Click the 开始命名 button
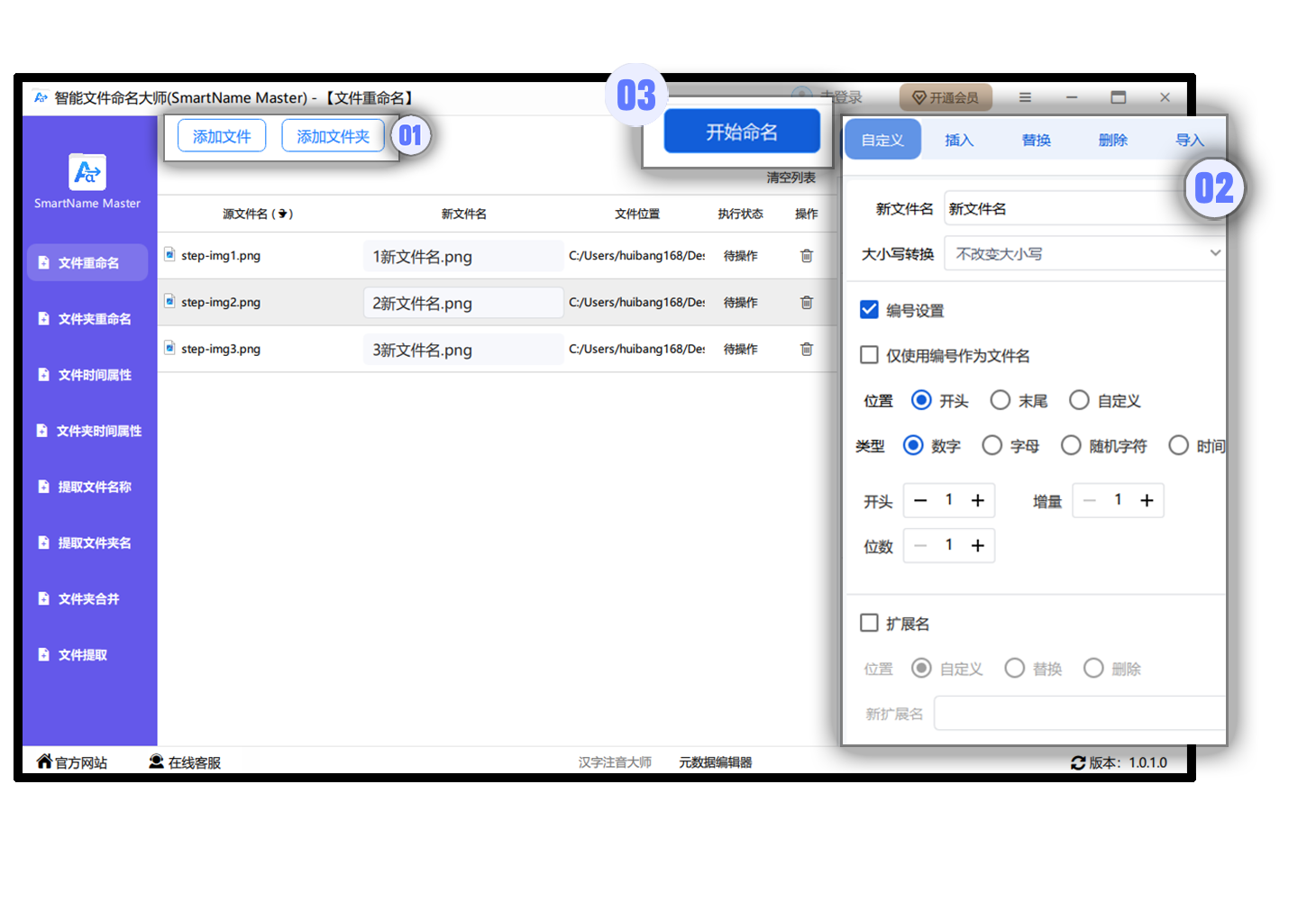The width and height of the screenshot is (1316, 912). pyautogui.click(x=741, y=132)
